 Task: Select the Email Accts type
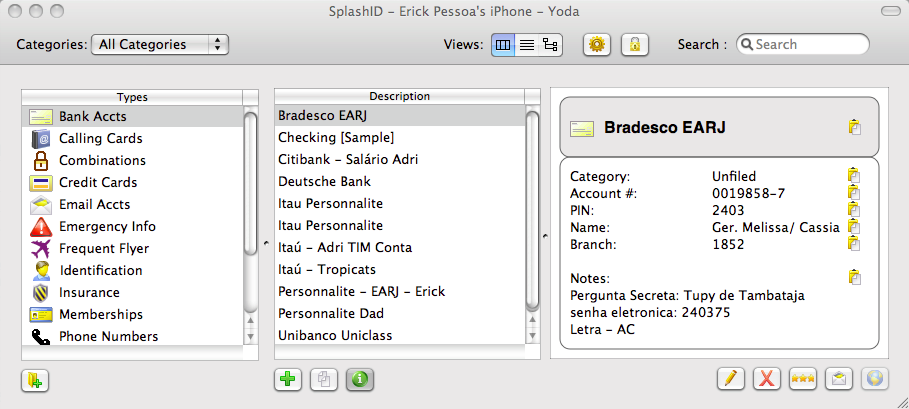click(x=132, y=204)
